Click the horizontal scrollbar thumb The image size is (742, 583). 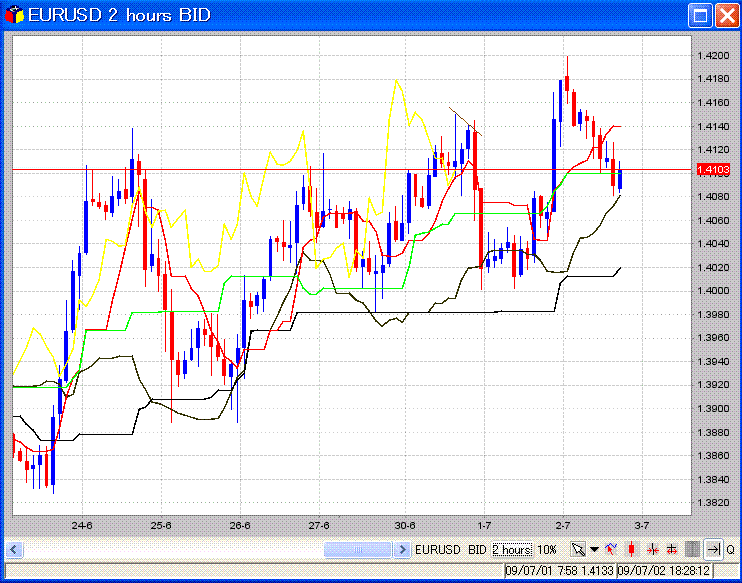358,549
